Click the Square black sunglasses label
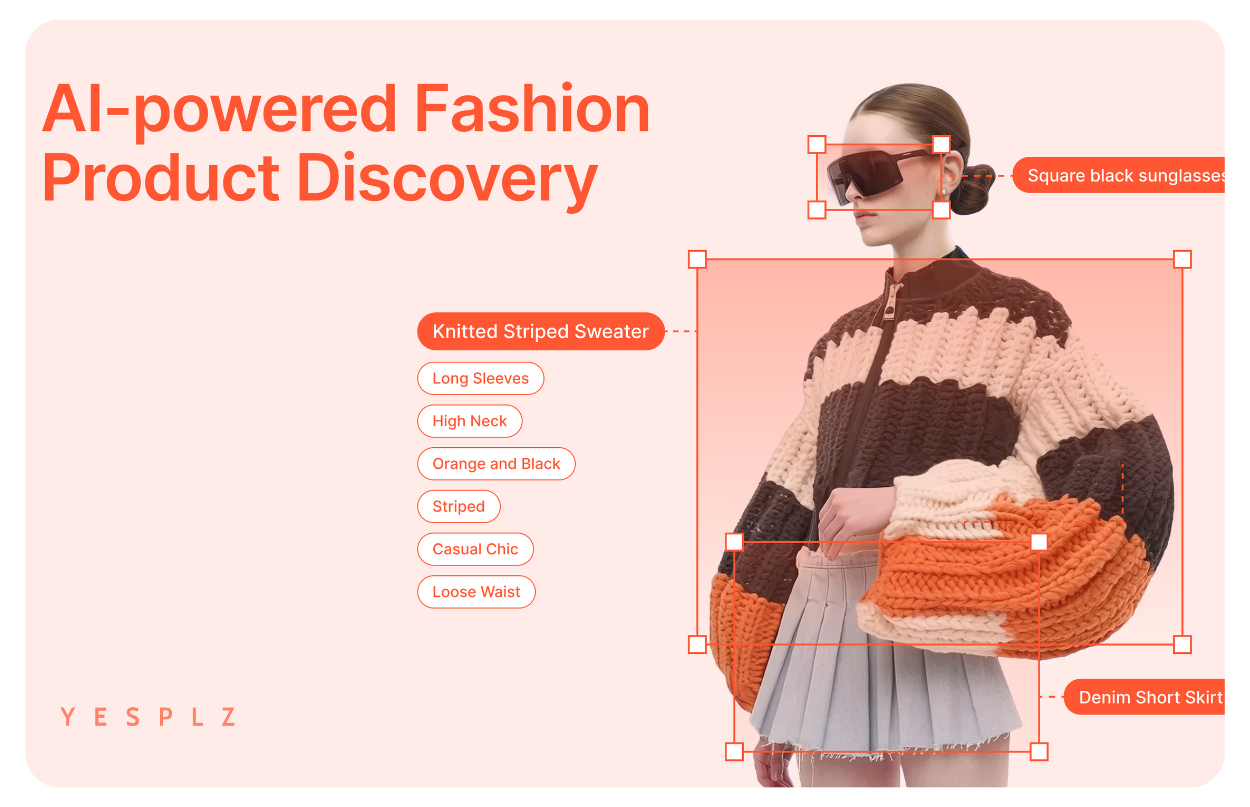 (x=1119, y=176)
